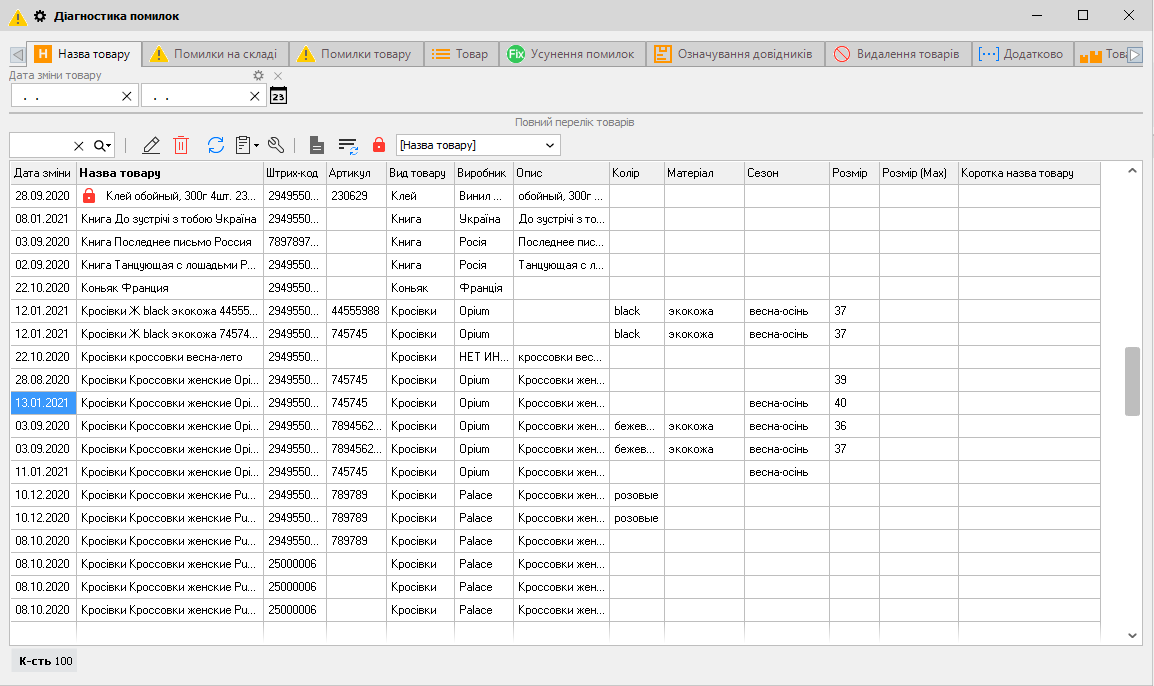Click the gear icon above the date filter

tap(258, 76)
